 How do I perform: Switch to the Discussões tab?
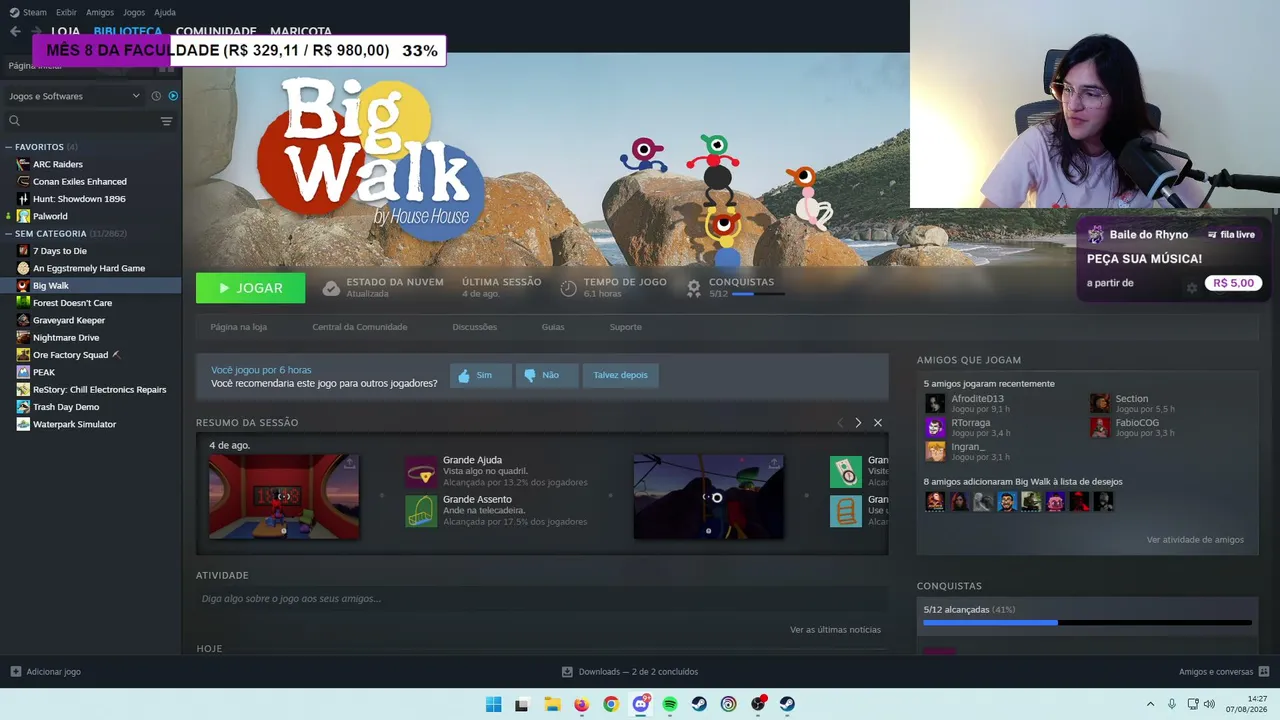tap(474, 327)
